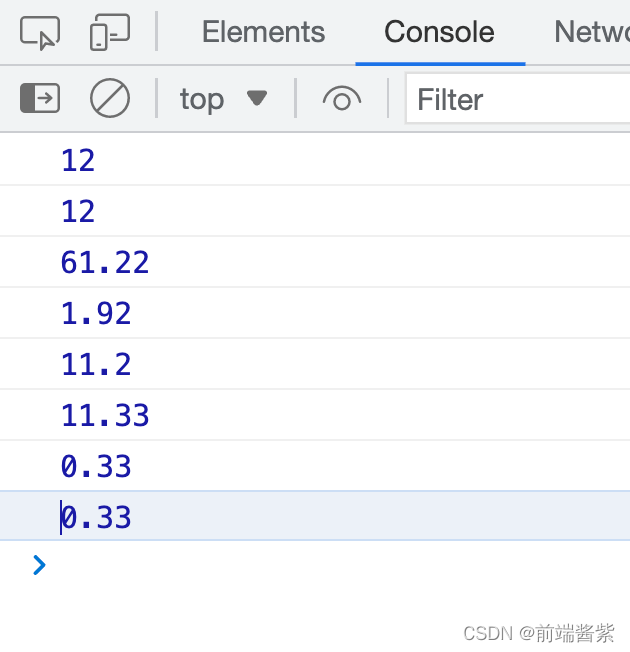Viewport: 630px width, 652px height.
Task: Focus the console Filter input
Action: coord(515,99)
